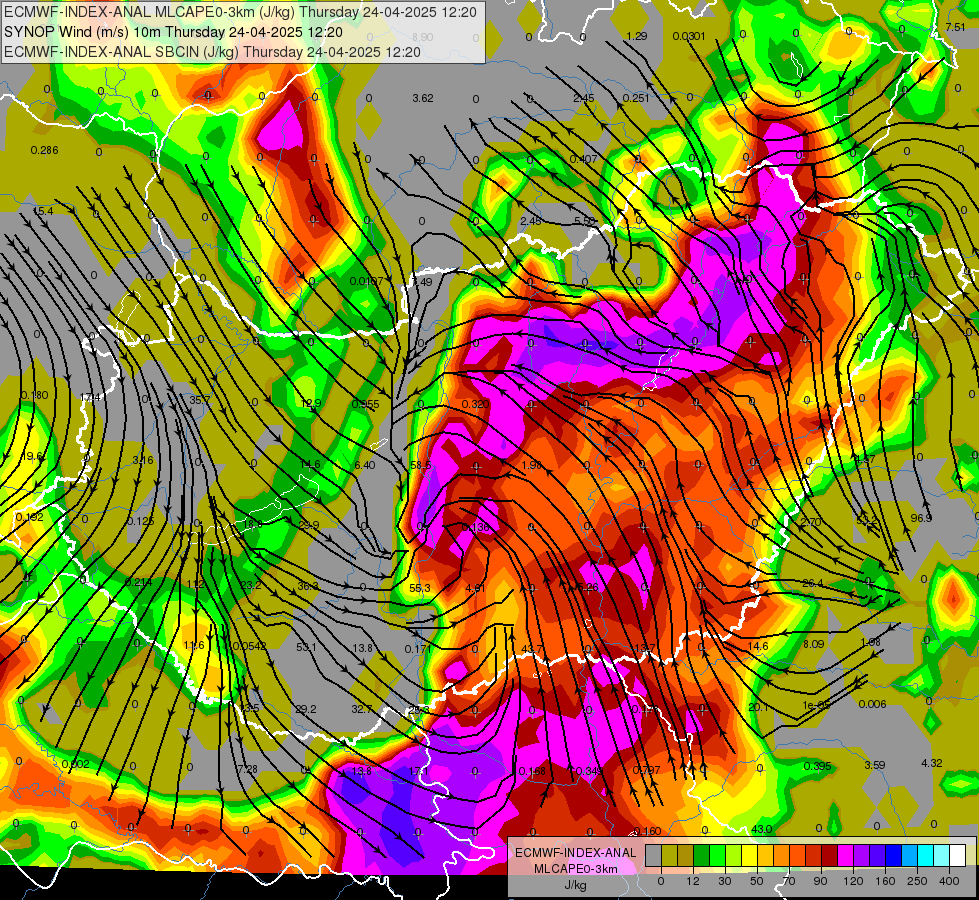Click the map value '3.59'
Viewport: 979px width, 900px height.
pyautogui.click(x=875, y=764)
